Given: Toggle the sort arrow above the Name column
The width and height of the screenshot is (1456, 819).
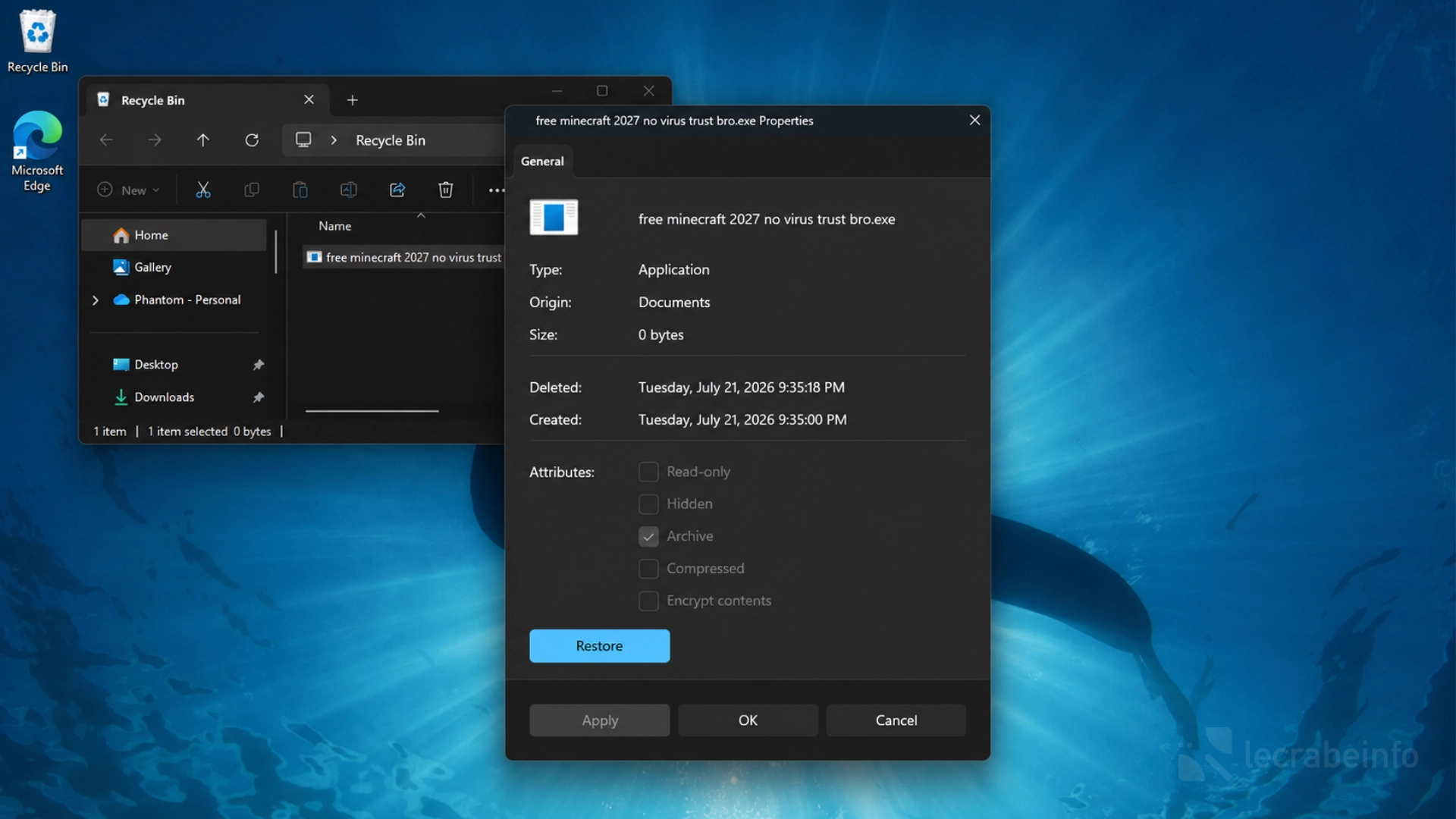Looking at the screenshot, I should click(x=421, y=216).
